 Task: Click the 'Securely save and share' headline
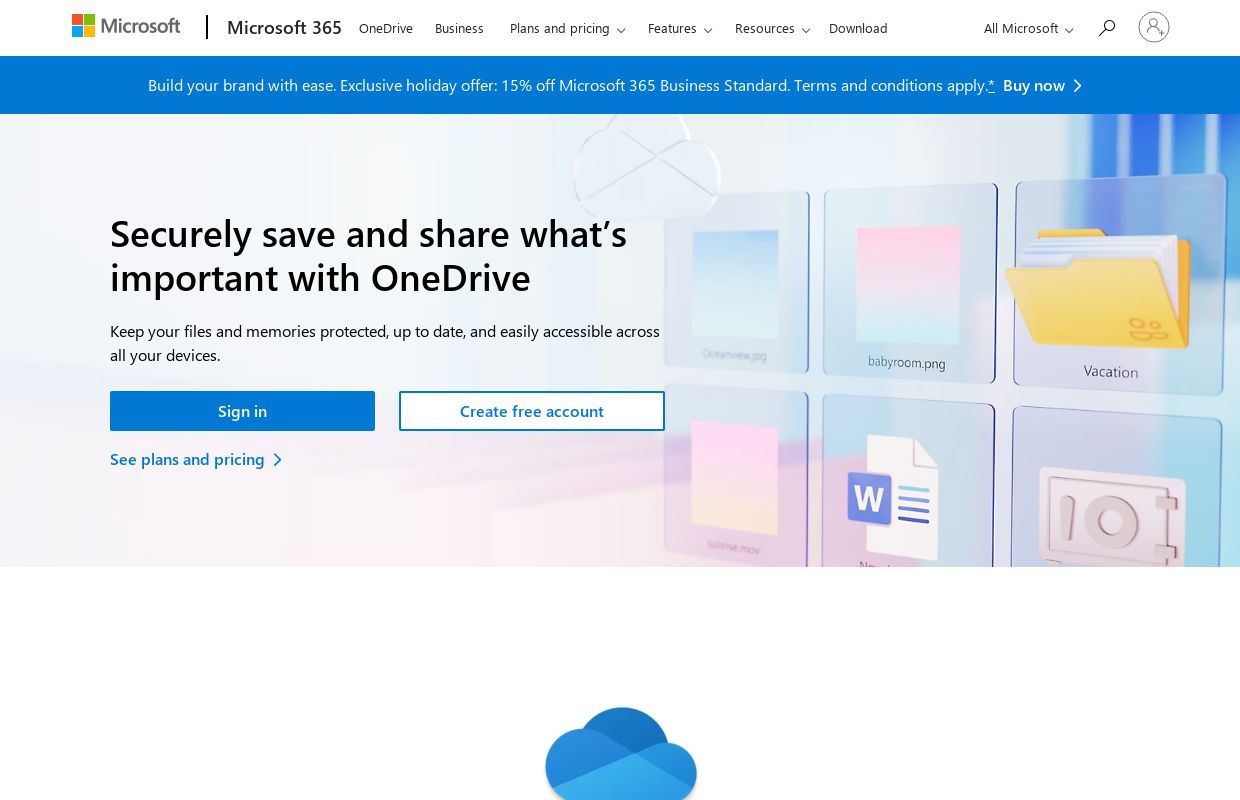click(368, 255)
